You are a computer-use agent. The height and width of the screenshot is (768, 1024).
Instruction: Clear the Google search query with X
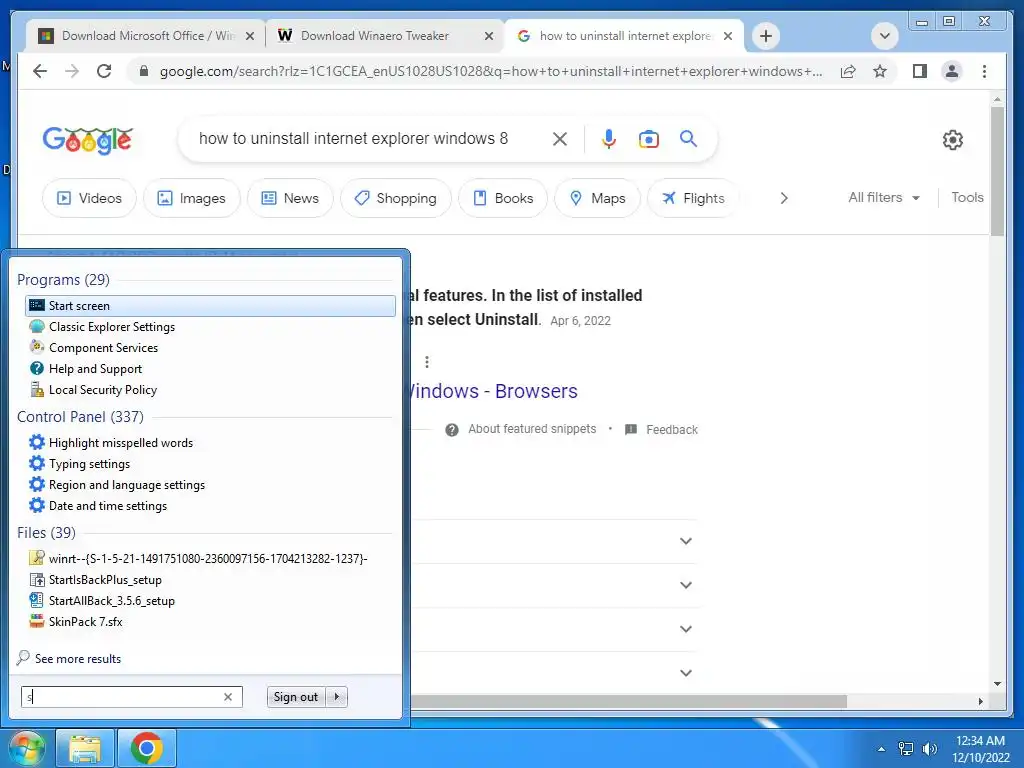[x=560, y=139]
